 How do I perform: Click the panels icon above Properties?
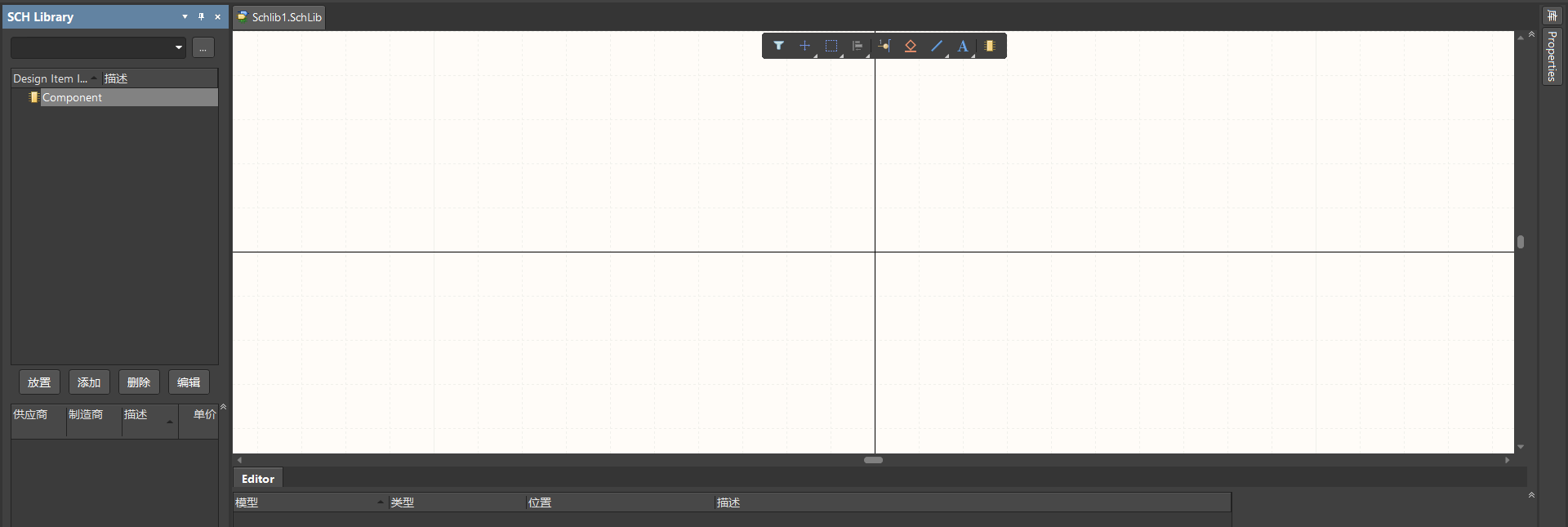1552,16
